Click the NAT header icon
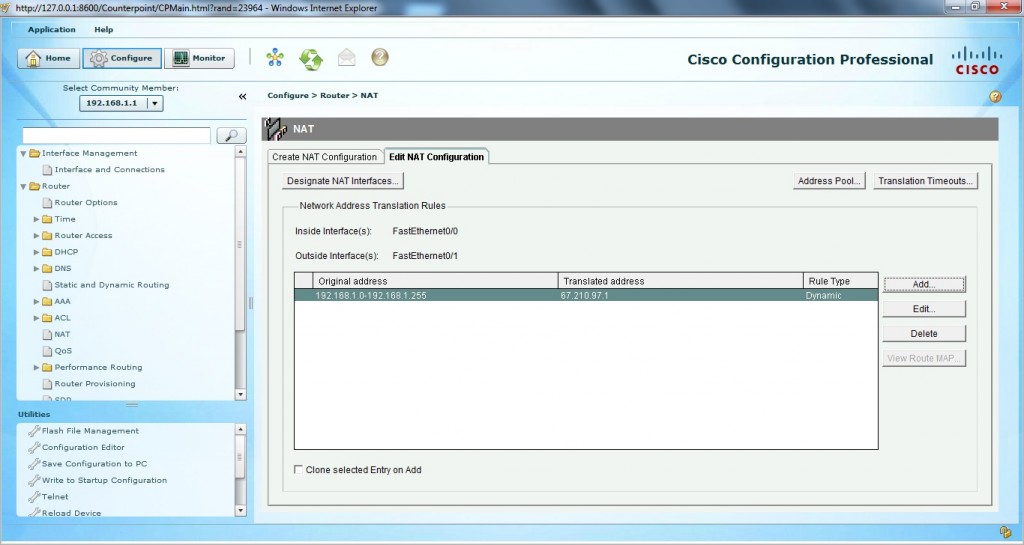 pyautogui.click(x=276, y=129)
